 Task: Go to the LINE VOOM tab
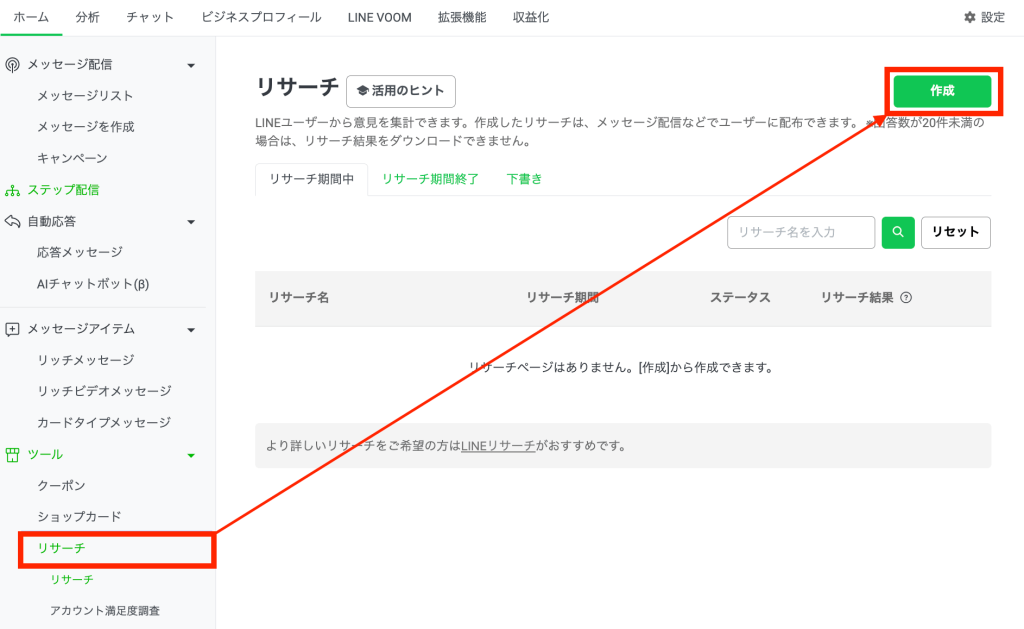point(379,17)
